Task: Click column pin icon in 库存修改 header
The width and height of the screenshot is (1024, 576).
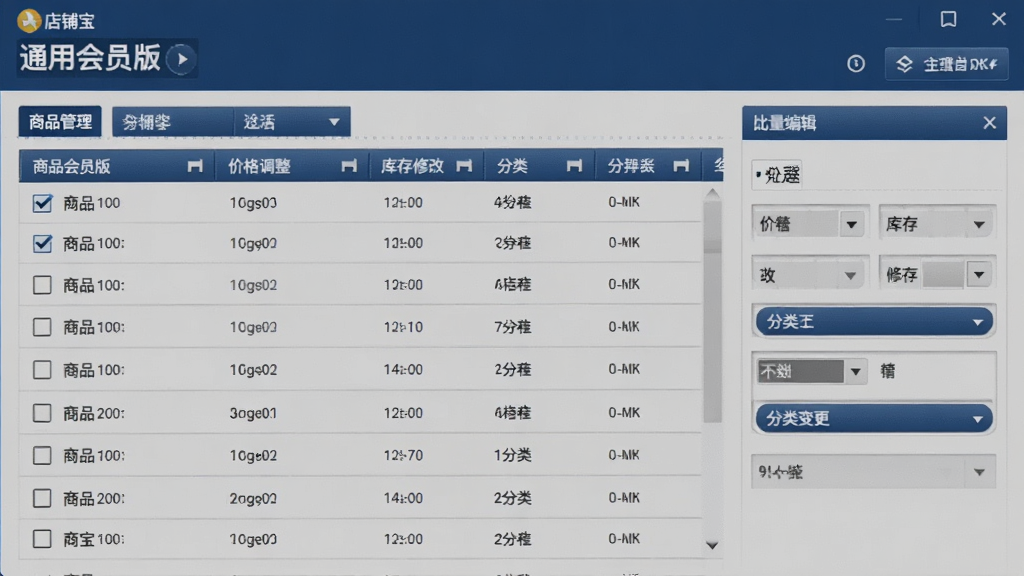Action: pos(464,166)
